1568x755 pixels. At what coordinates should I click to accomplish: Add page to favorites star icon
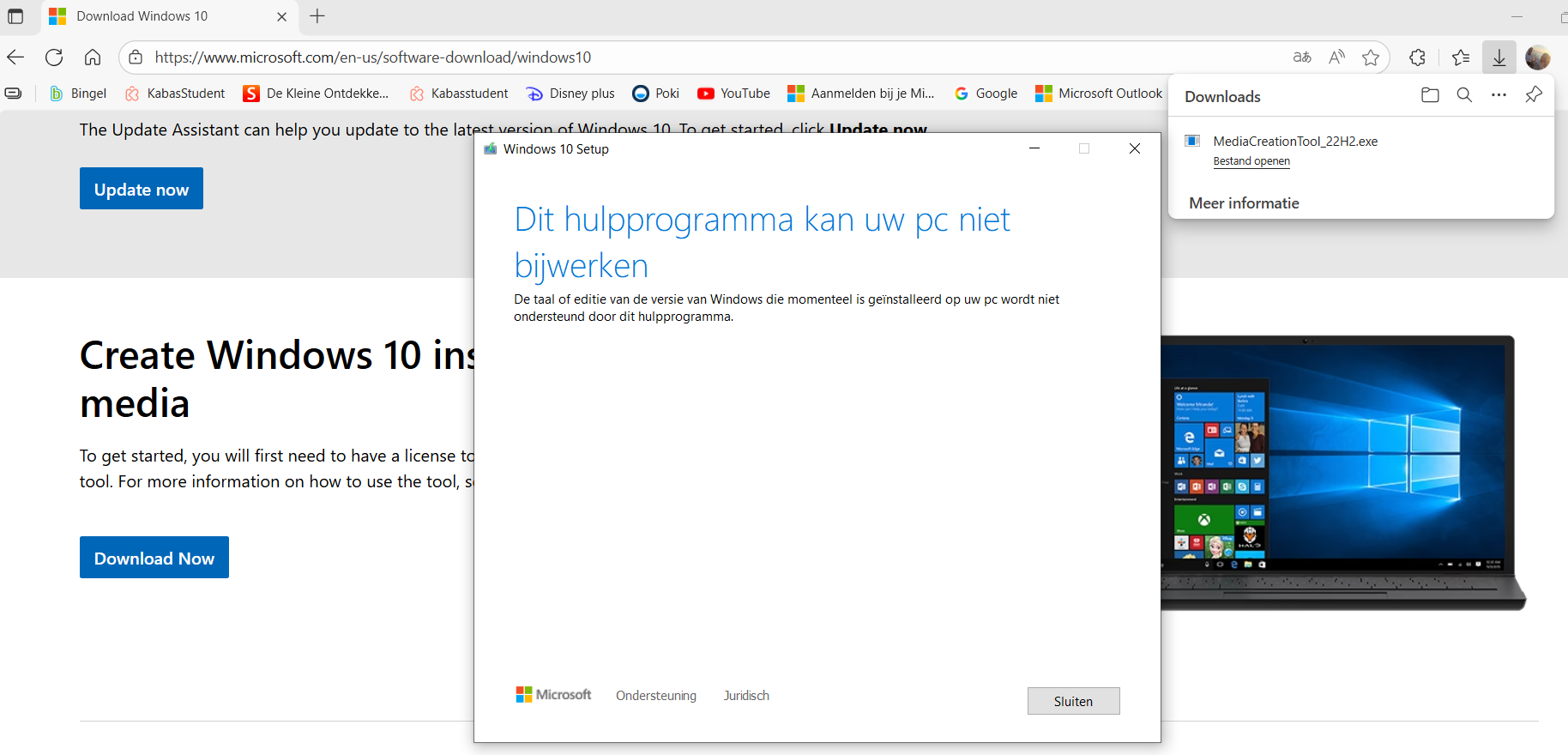[1371, 57]
